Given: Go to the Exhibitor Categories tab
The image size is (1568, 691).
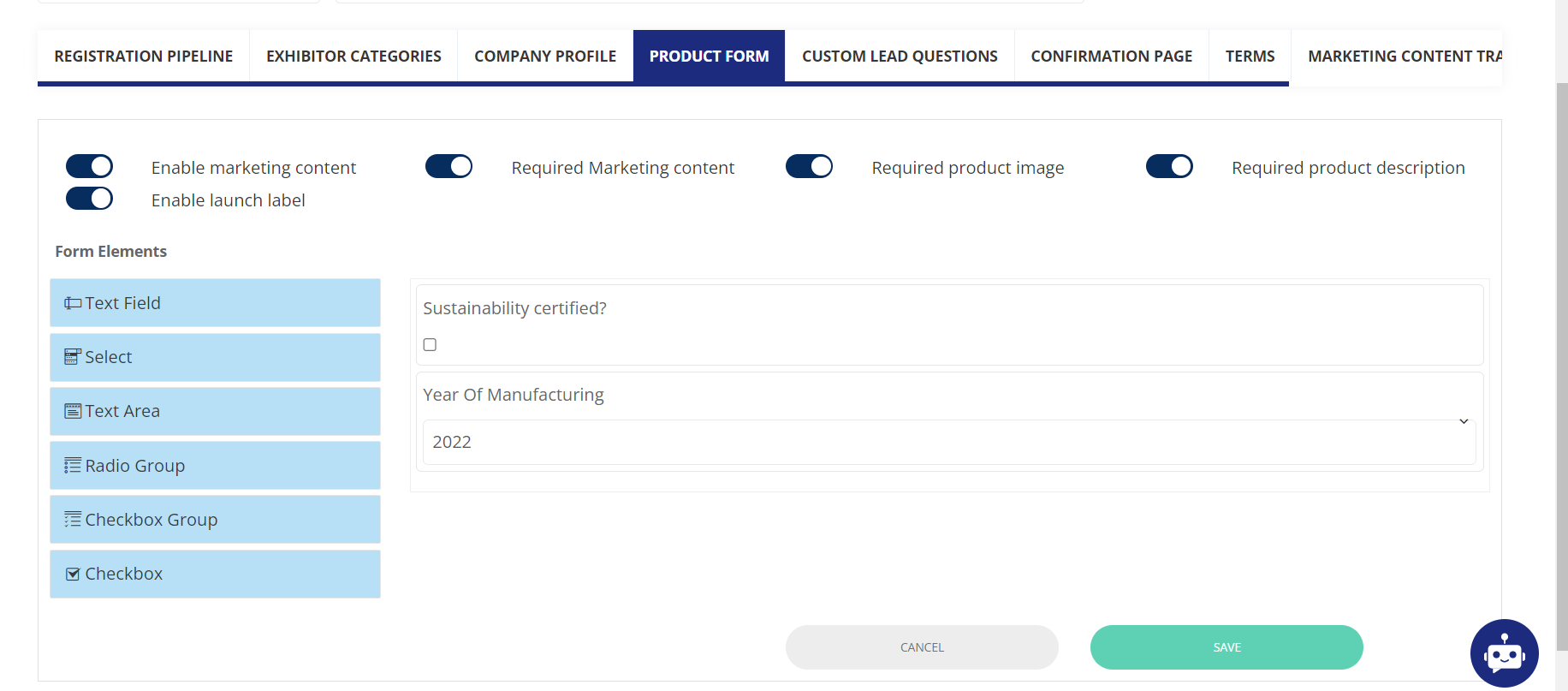Looking at the screenshot, I should point(353,57).
